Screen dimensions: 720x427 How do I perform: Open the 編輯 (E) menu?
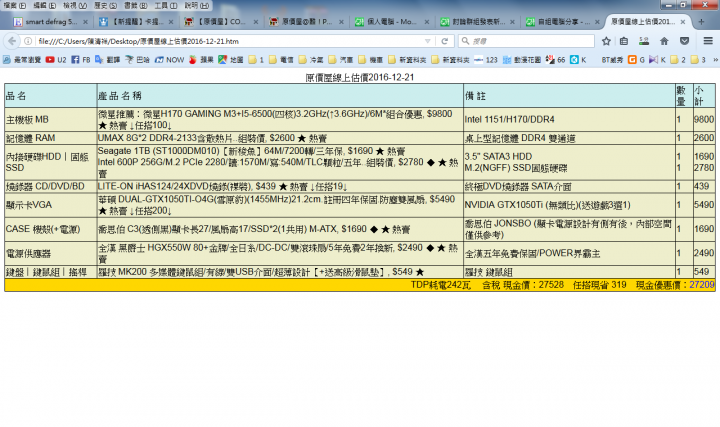coord(45,6)
